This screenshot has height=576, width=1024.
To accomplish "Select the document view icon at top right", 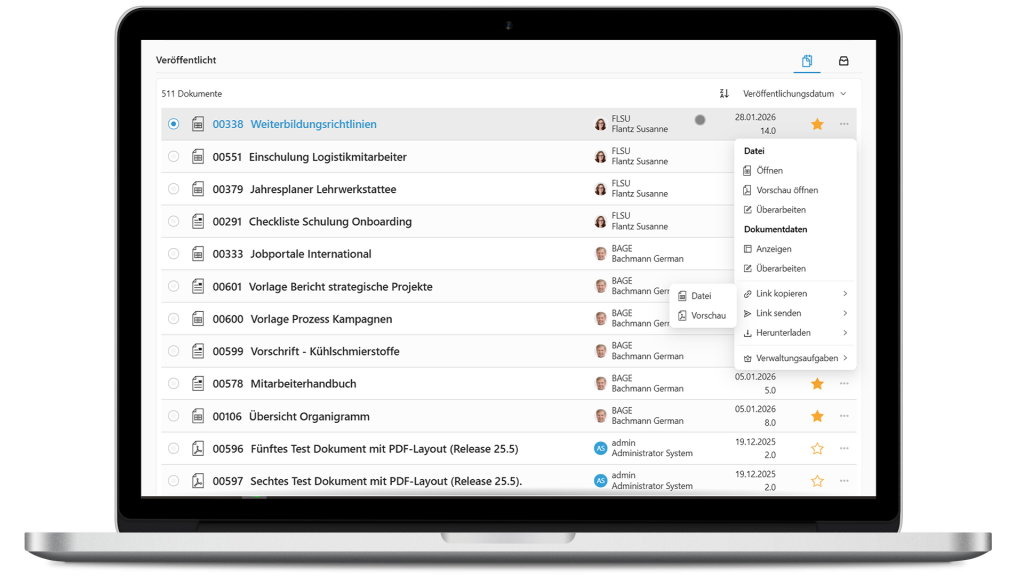I will [807, 60].
